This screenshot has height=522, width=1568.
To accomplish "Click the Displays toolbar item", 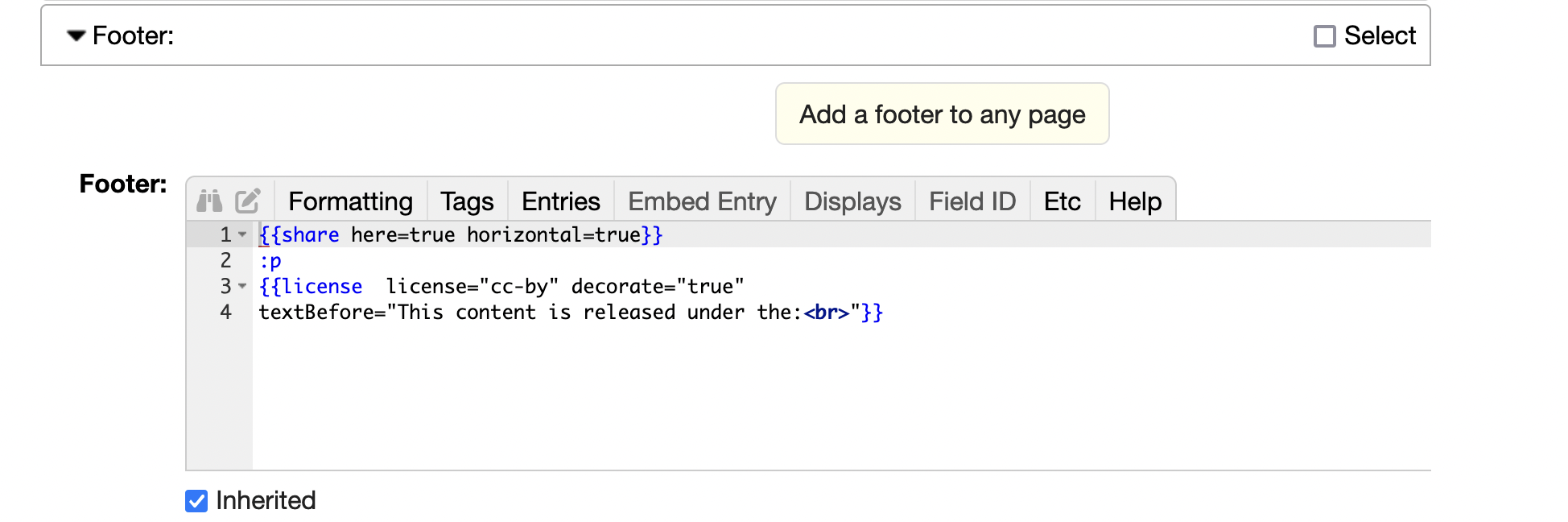I will coord(852,201).
